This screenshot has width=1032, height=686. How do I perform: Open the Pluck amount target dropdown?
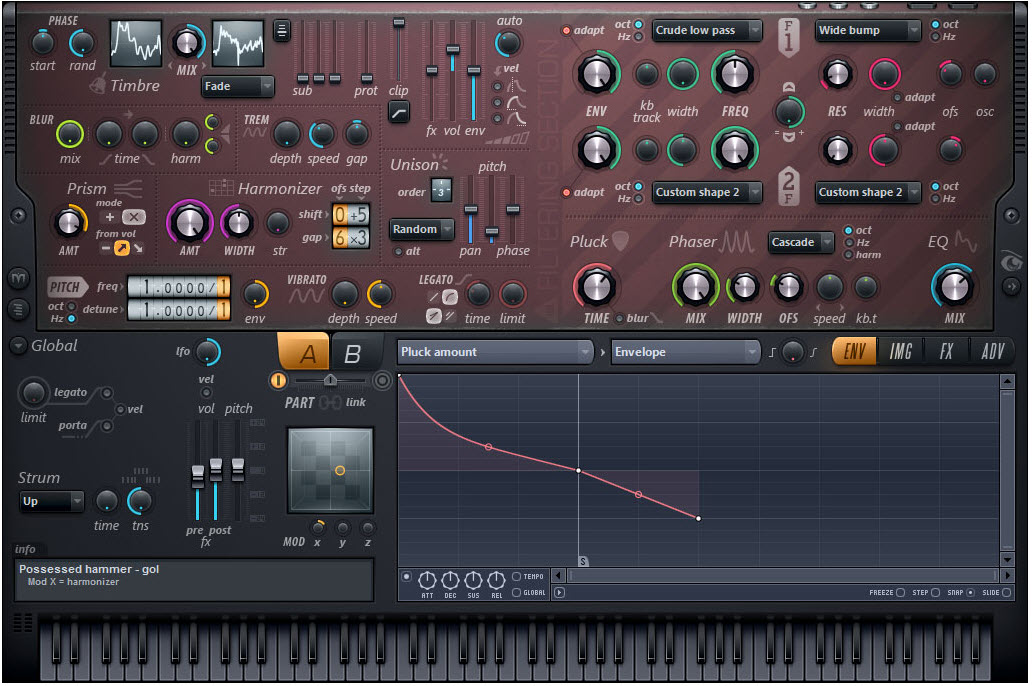495,352
